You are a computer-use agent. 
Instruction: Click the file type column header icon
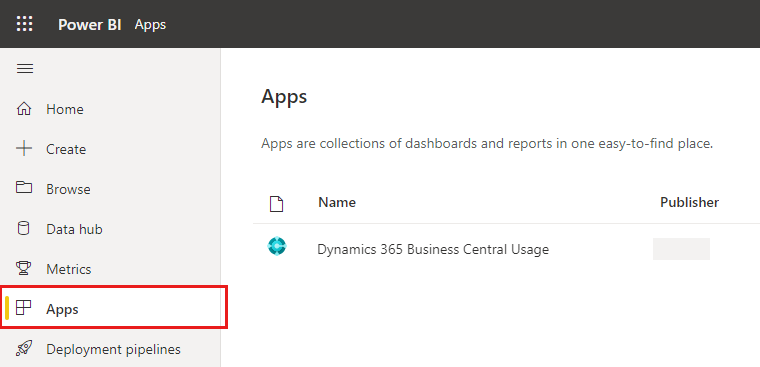coord(276,204)
